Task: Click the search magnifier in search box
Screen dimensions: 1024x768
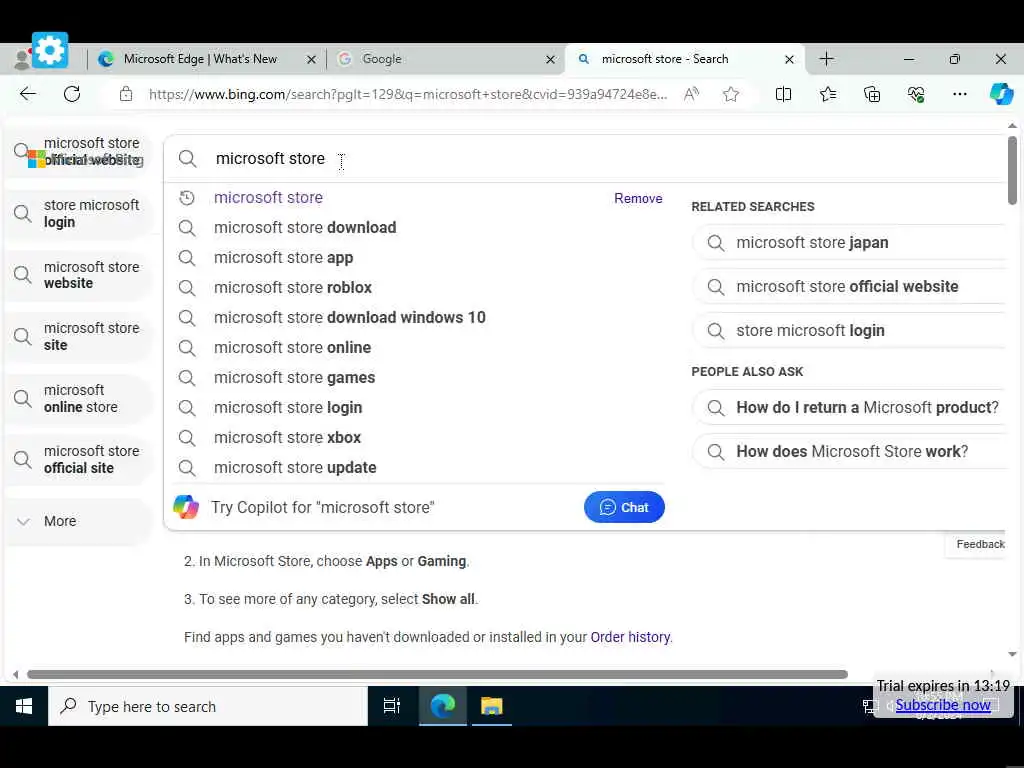Action: (187, 159)
